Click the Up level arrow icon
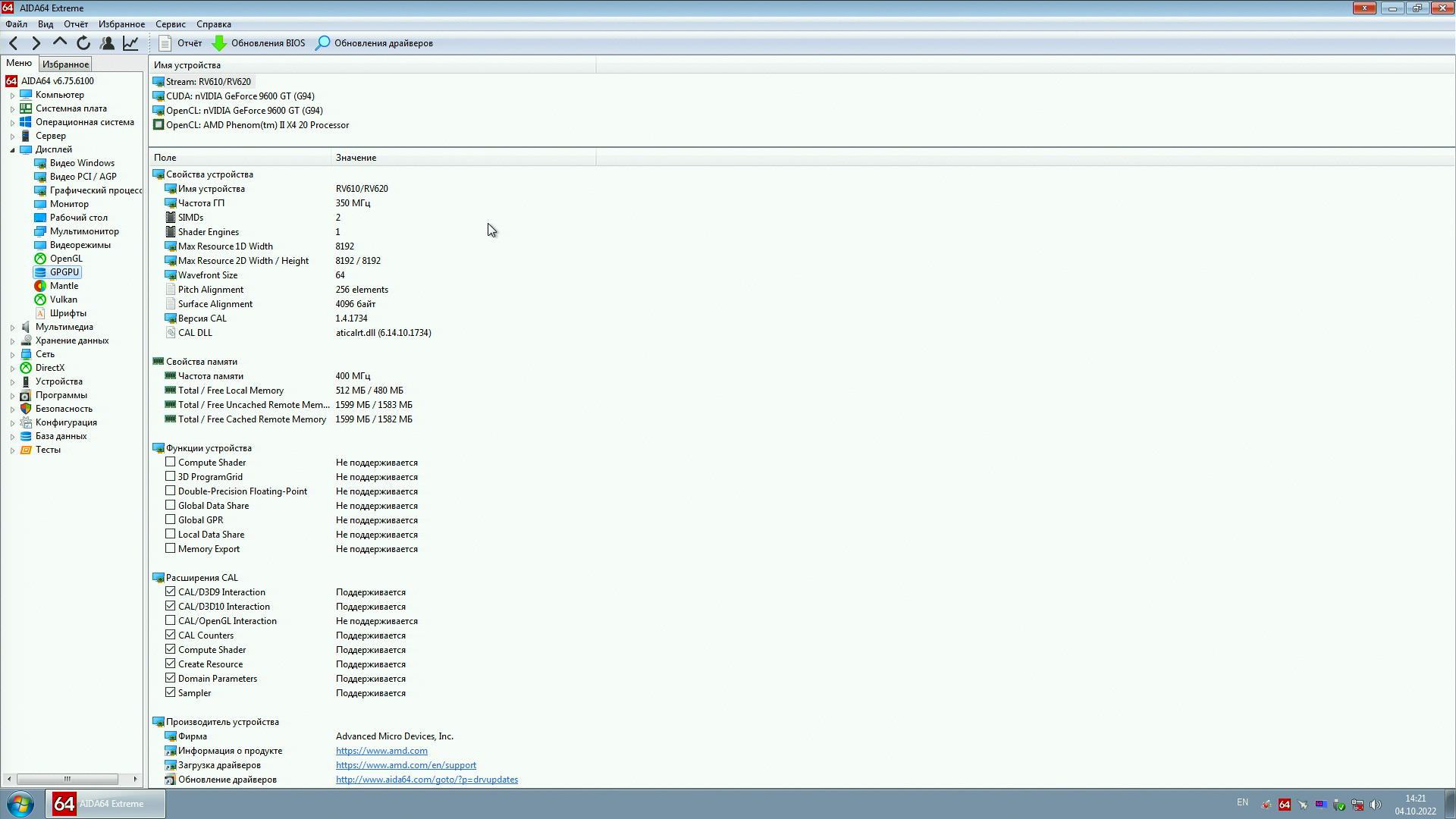The width and height of the screenshot is (1456, 819). 60,42
